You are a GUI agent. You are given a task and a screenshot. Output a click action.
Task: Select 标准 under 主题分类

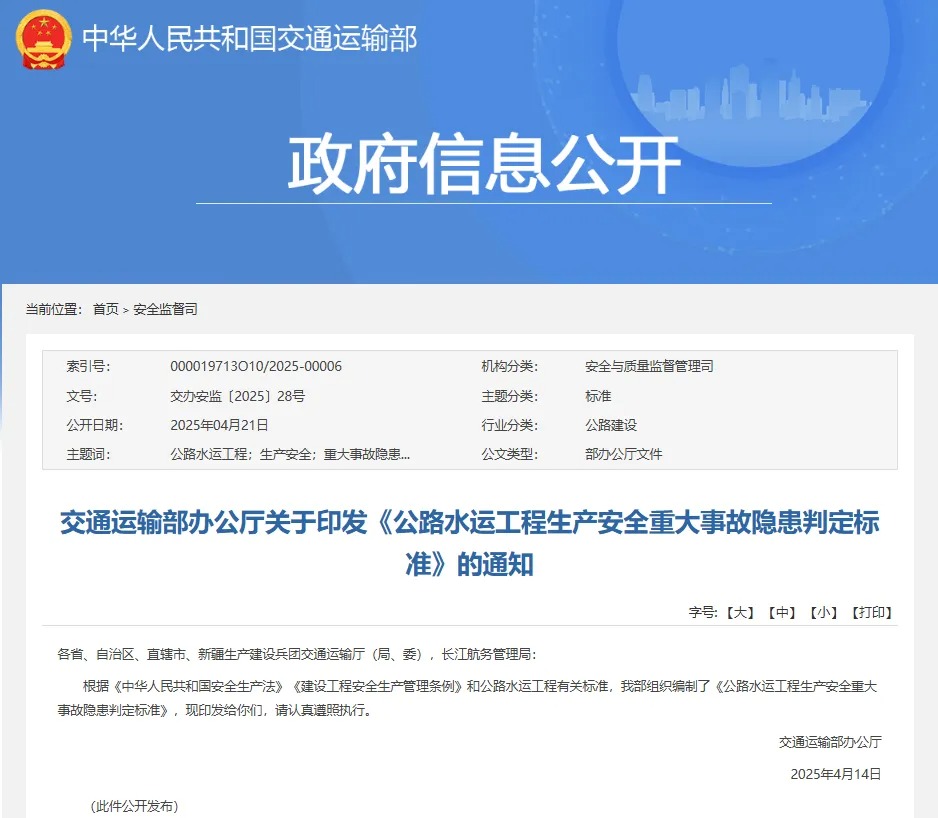(x=598, y=396)
